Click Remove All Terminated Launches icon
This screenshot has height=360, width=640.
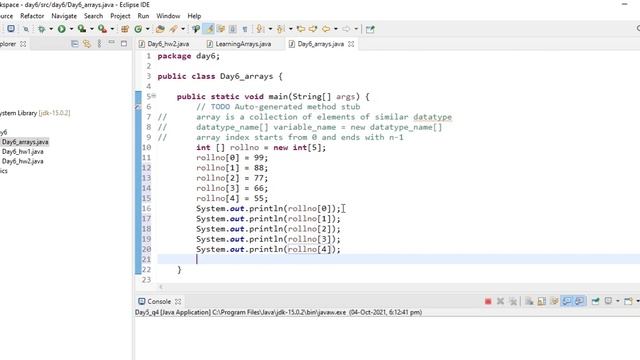tap(513, 301)
